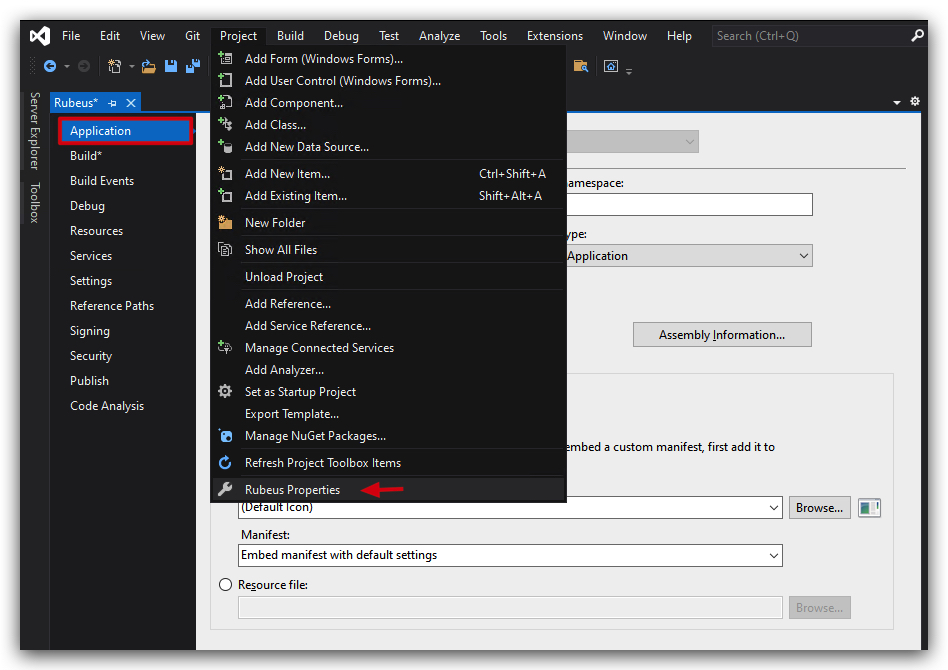Click the Manage NuGet Packages menu icon

coord(225,436)
